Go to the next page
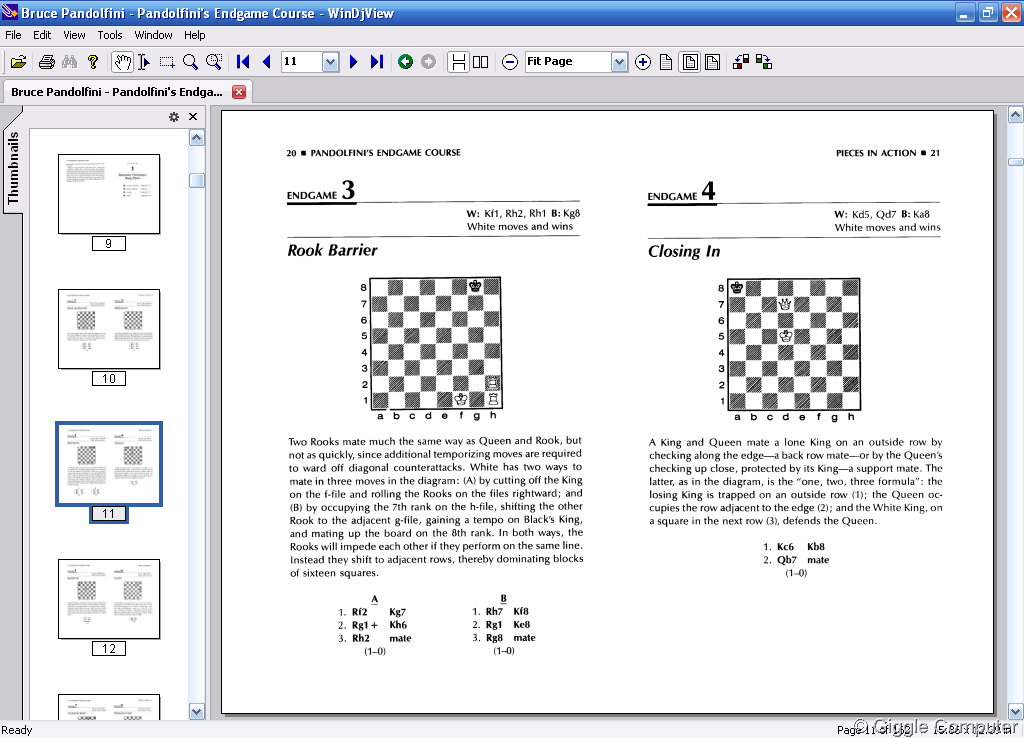This screenshot has height=738, width=1024. click(353, 62)
